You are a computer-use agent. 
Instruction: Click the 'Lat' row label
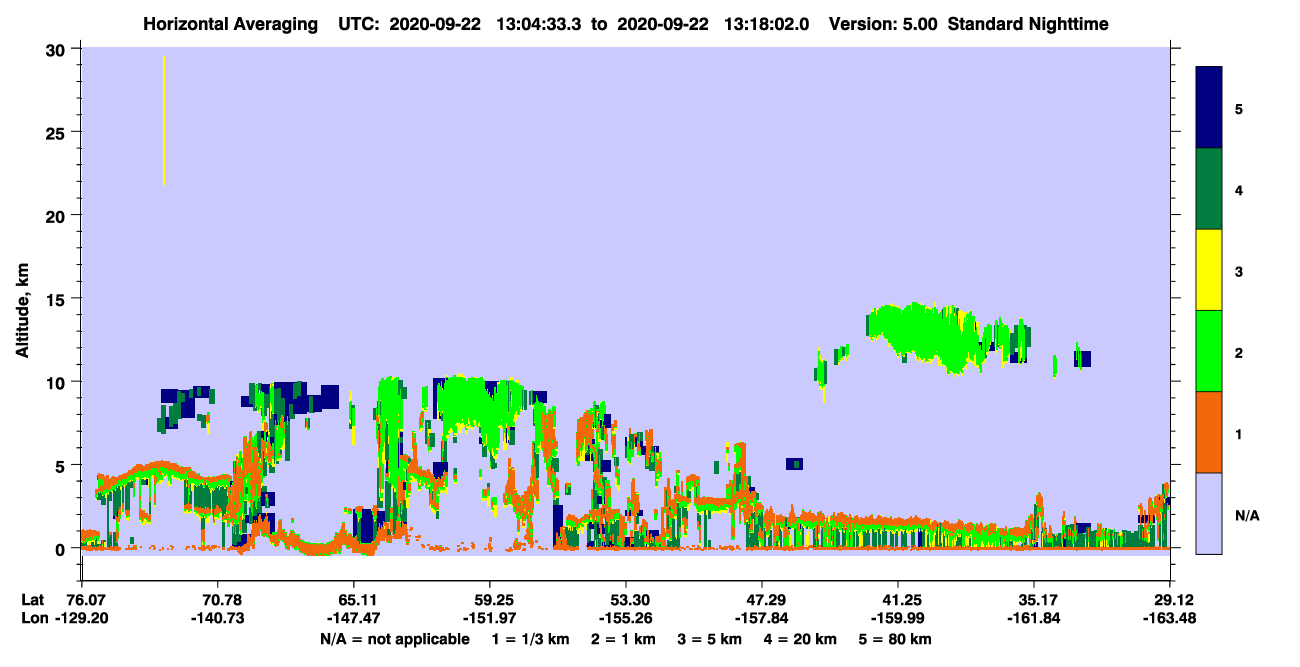click(32, 600)
